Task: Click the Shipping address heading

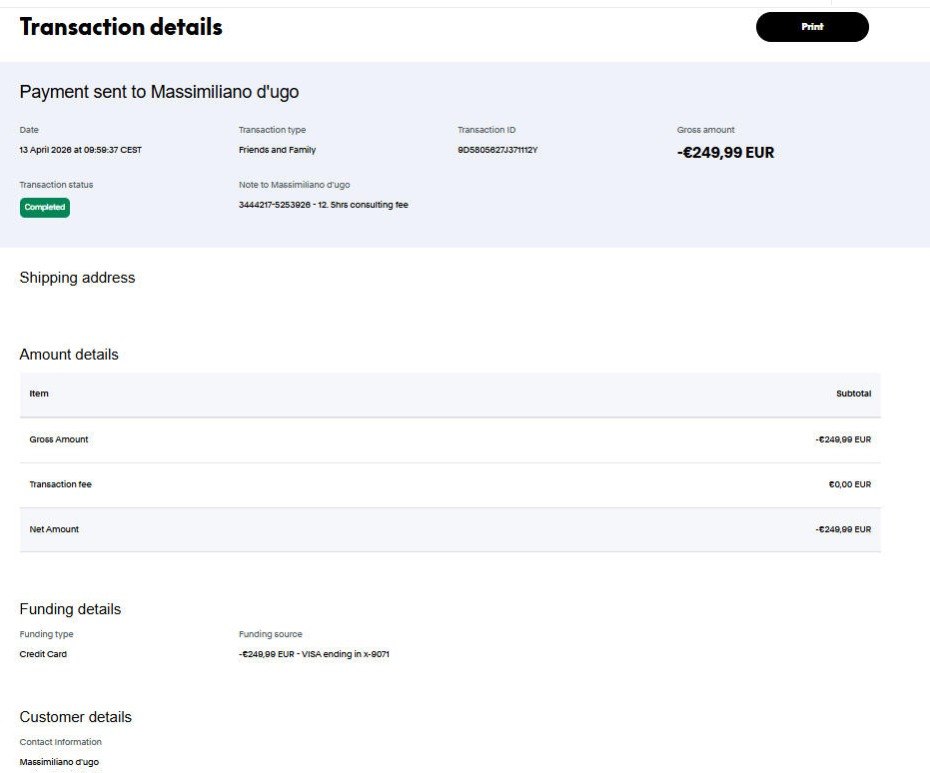Action: point(77,278)
